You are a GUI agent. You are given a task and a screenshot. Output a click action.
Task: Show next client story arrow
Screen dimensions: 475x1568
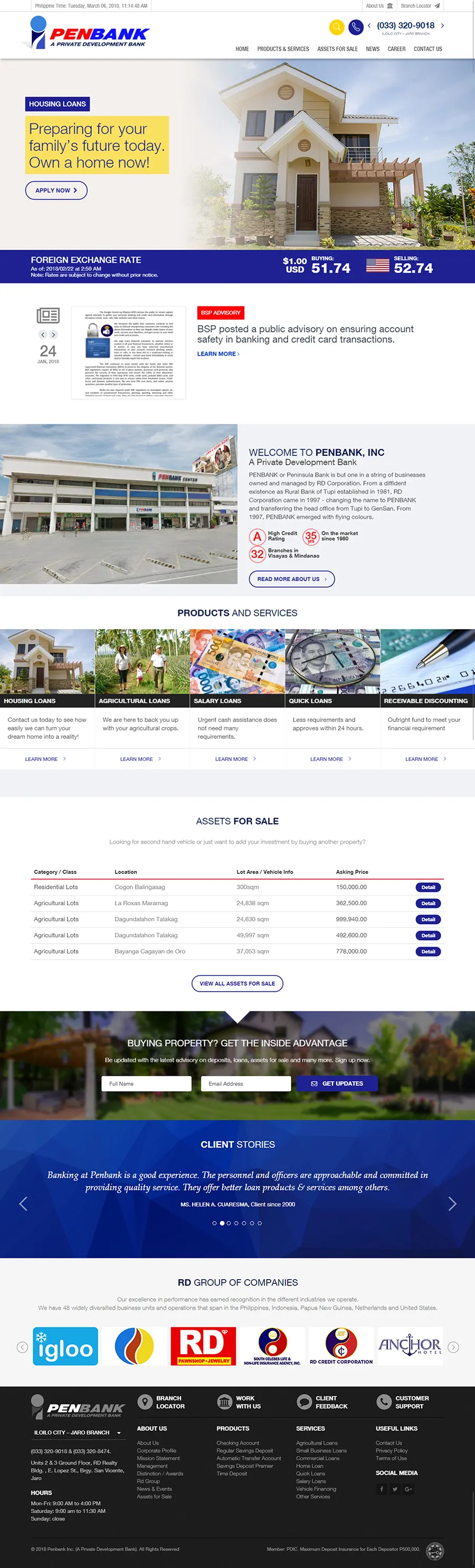[452, 1204]
